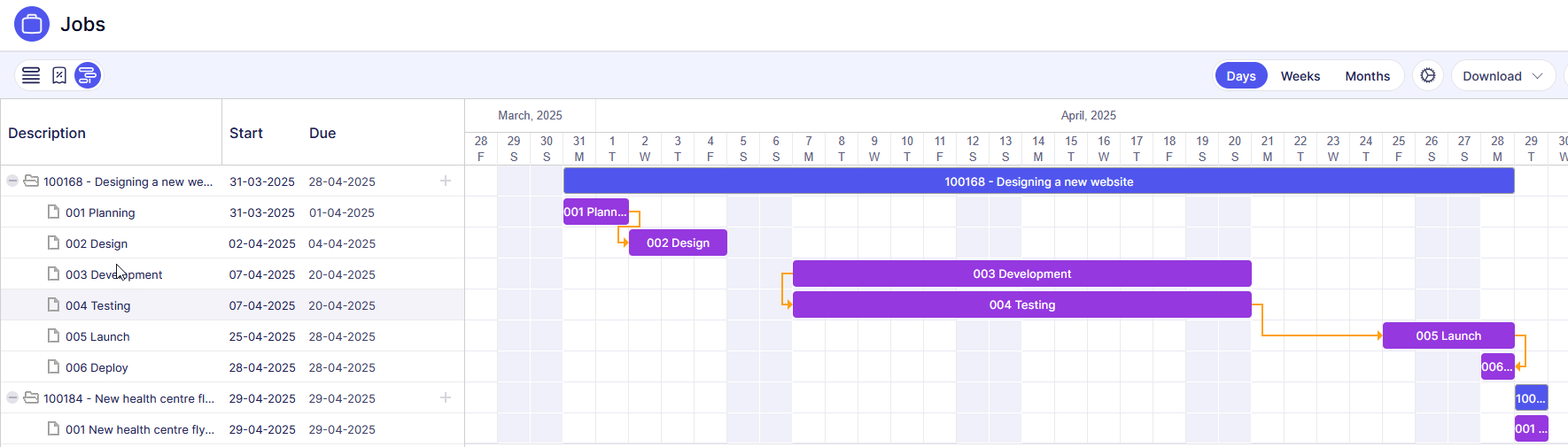Click plus icon on job 100184 row
Image resolution: width=1568 pixels, height=447 pixels.
(446, 397)
